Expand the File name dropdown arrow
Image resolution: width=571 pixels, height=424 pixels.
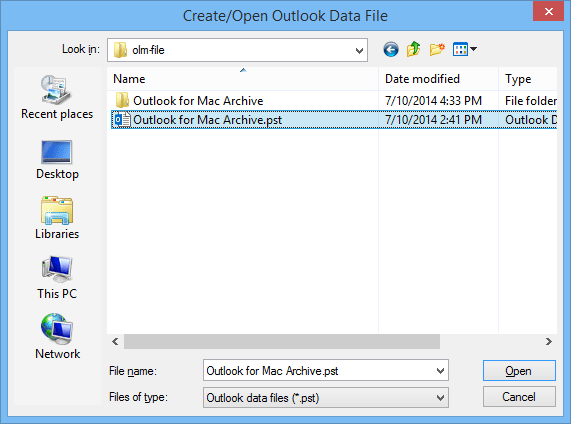point(440,371)
